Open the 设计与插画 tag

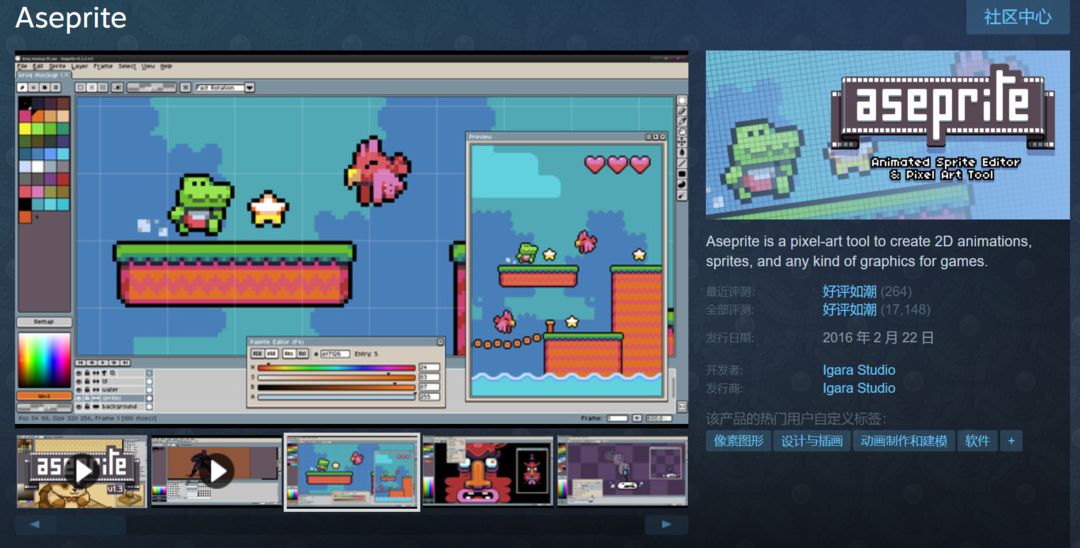point(812,441)
